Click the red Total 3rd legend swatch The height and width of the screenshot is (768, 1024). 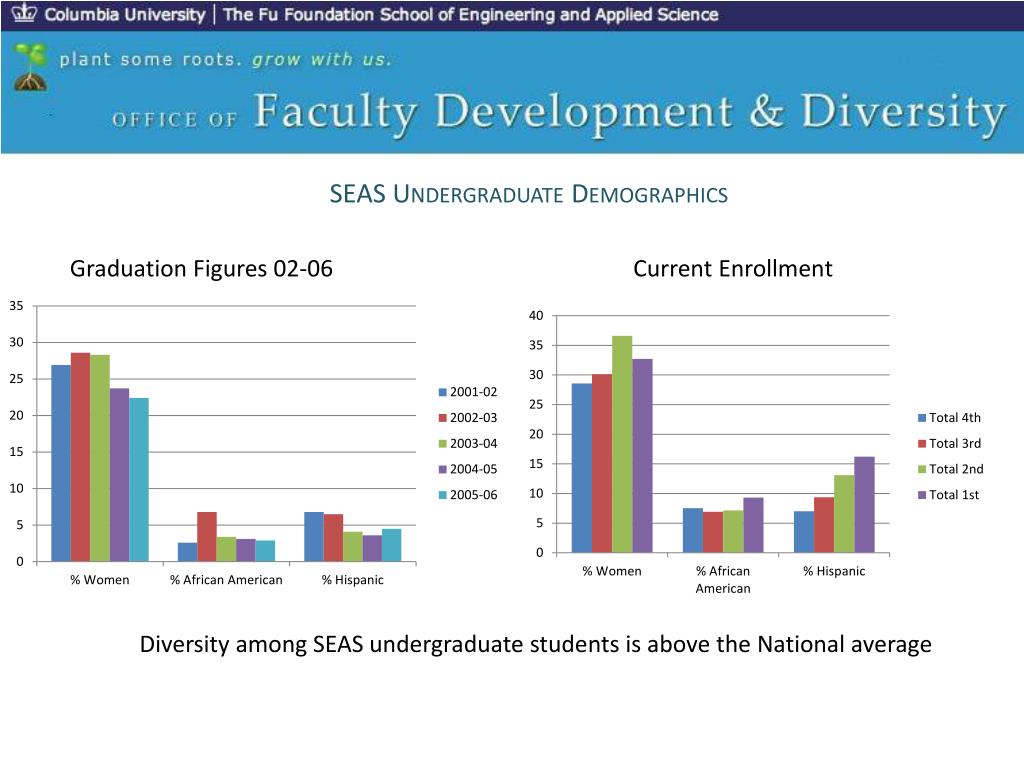tap(922, 443)
